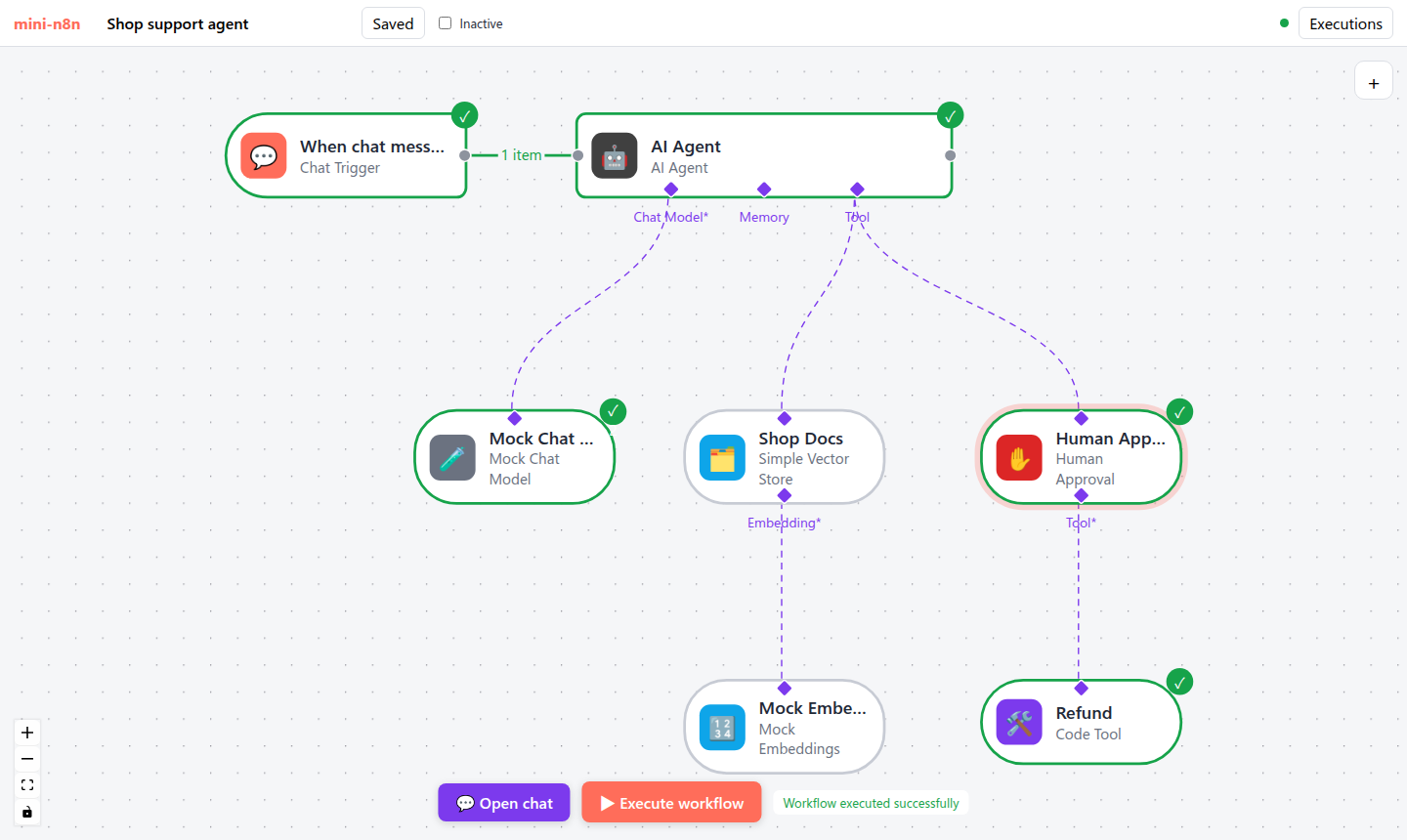Zoom in on the canvas
Viewport: 1407px width, 840px height.
pos(27,733)
